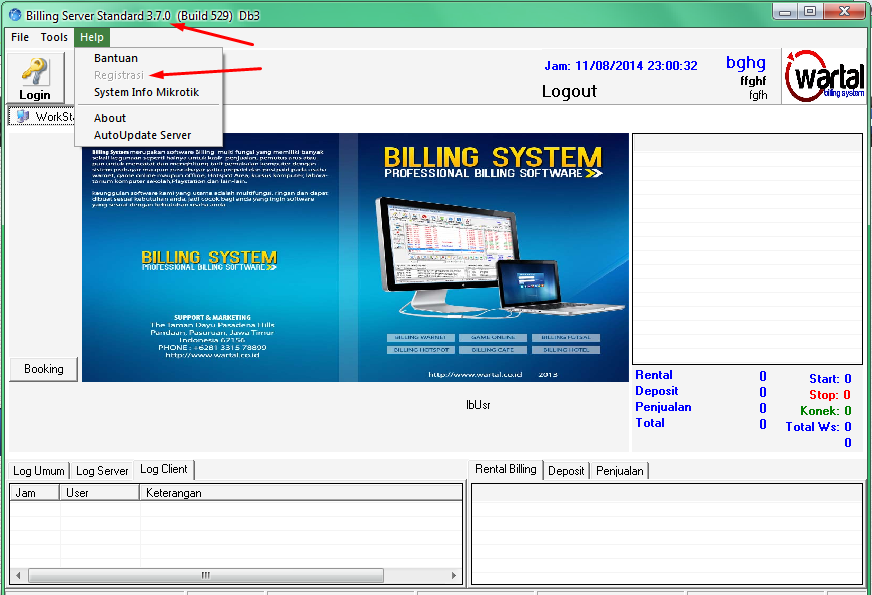Click the Start: 0 counter

(830, 379)
